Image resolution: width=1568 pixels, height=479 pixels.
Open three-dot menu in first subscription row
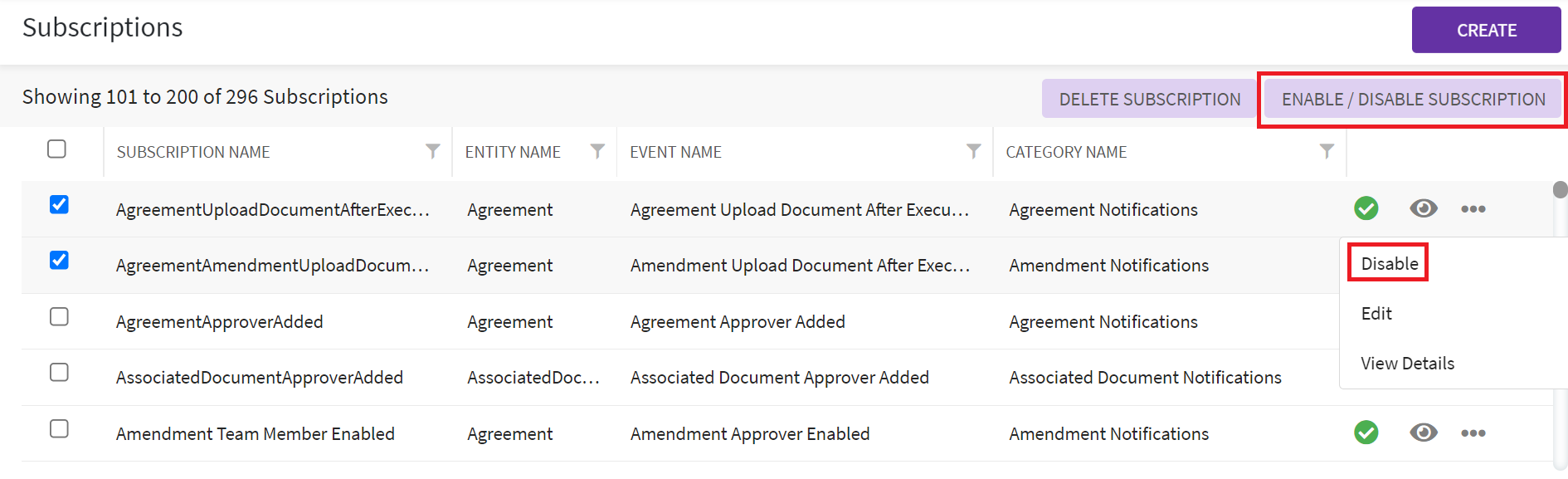click(x=1473, y=208)
